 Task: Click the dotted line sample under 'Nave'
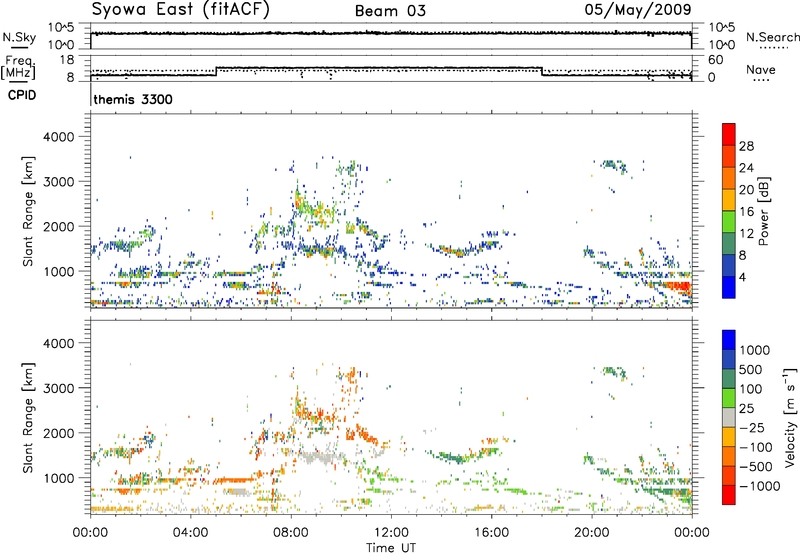pyautogui.click(x=761, y=81)
